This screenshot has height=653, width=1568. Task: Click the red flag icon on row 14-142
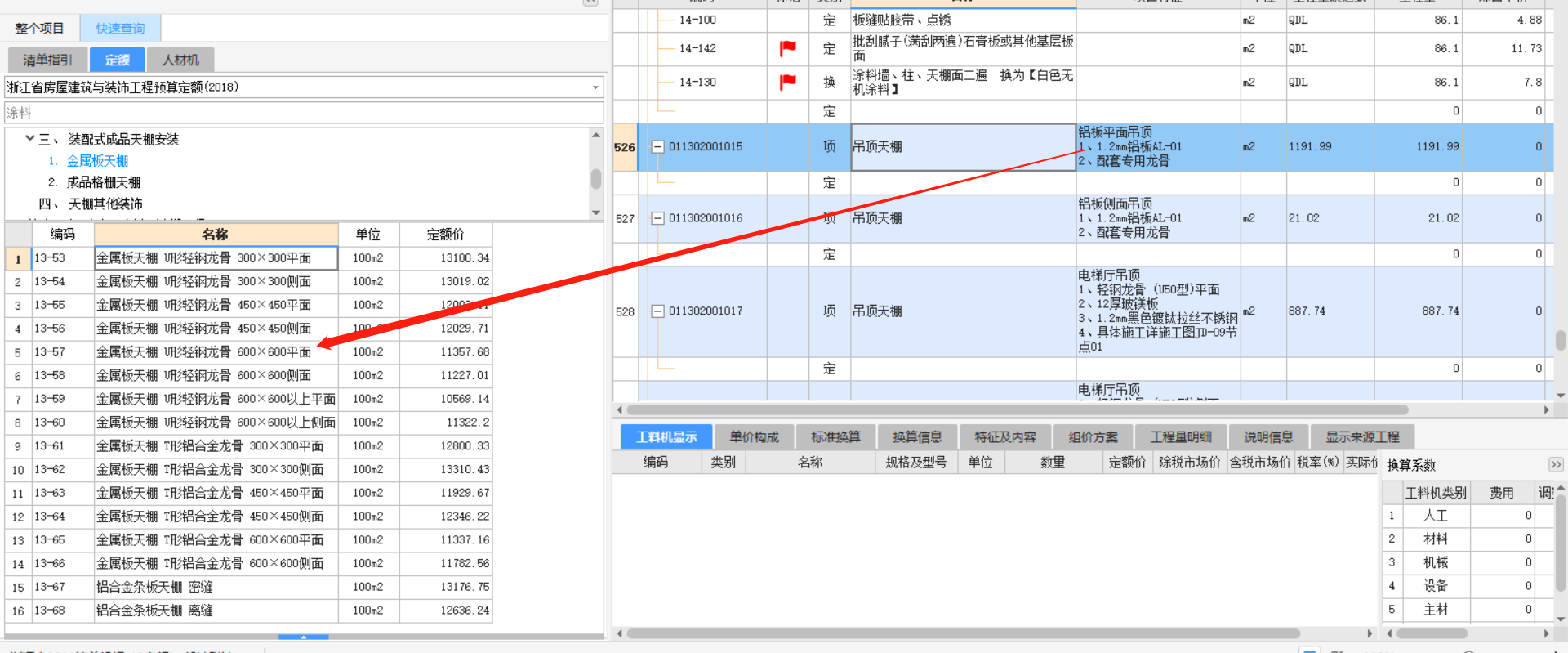pyautogui.click(x=788, y=48)
